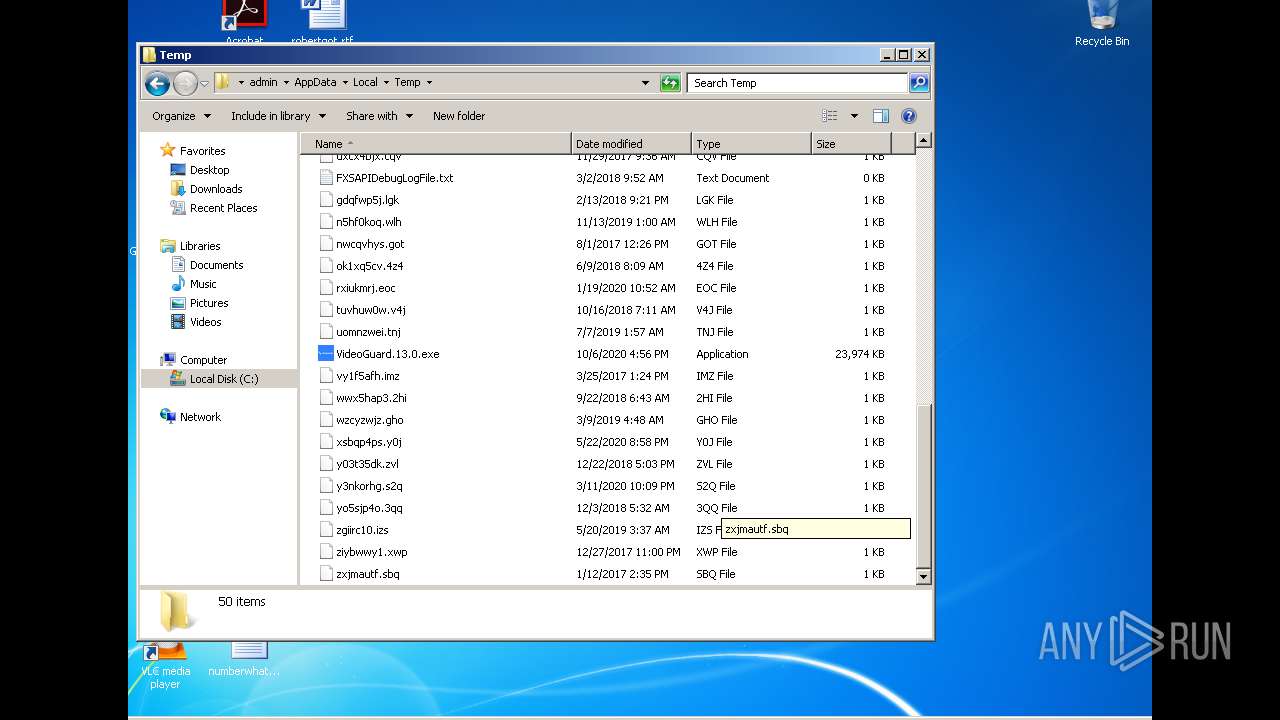Open Recent Places in Favorites
The height and width of the screenshot is (720, 1280).
[223, 208]
